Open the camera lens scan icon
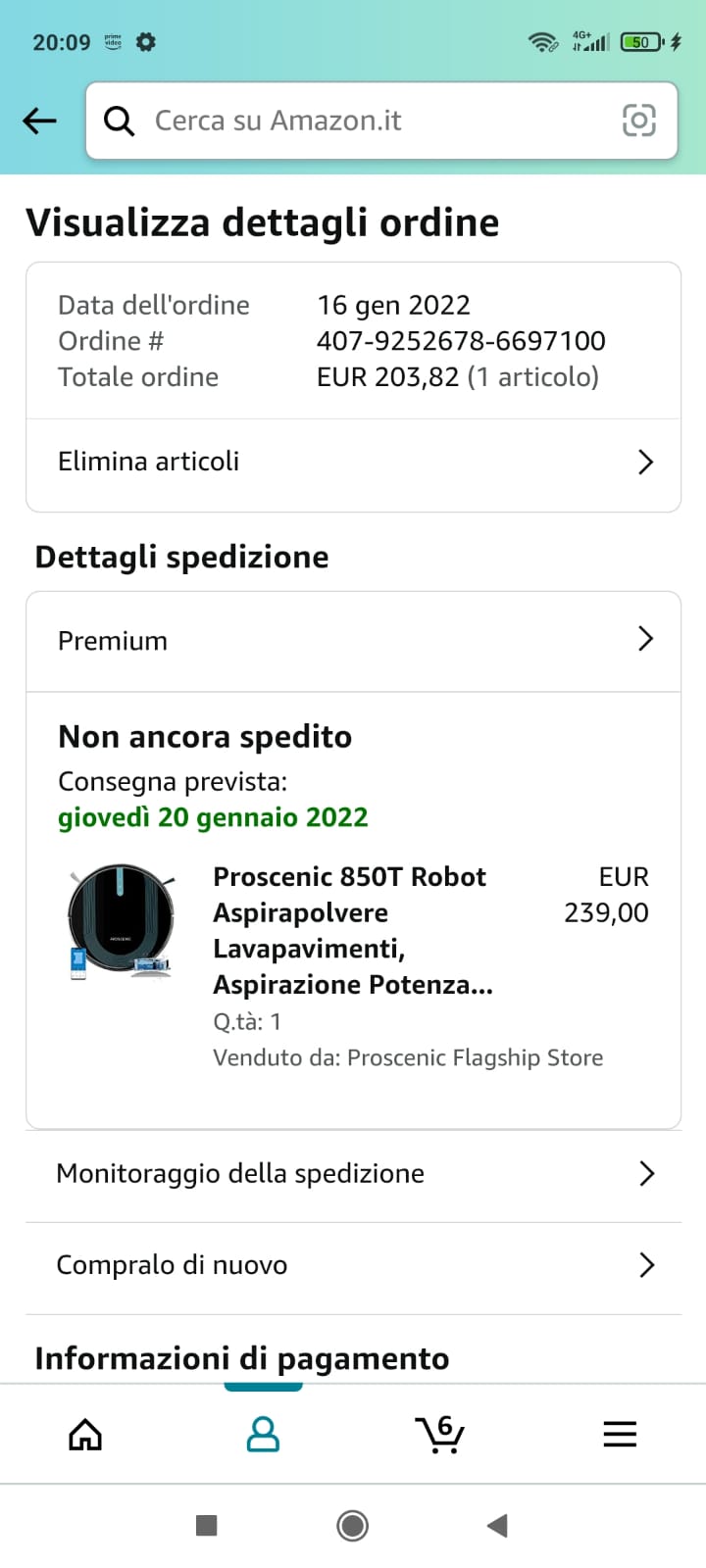The width and height of the screenshot is (706, 1568). pos(639,121)
